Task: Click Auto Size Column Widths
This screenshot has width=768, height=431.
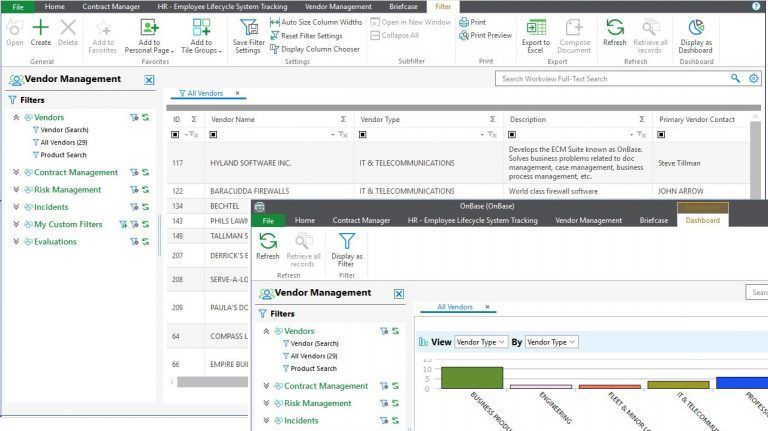Action: [x=316, y=22]
